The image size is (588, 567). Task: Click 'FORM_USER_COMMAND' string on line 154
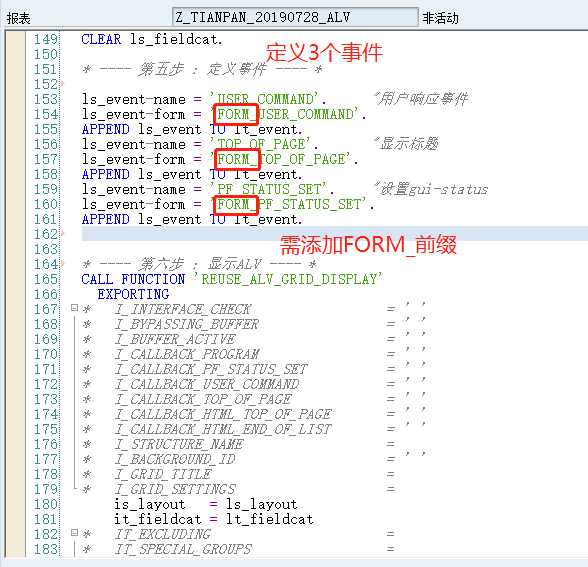click(285, 114)
